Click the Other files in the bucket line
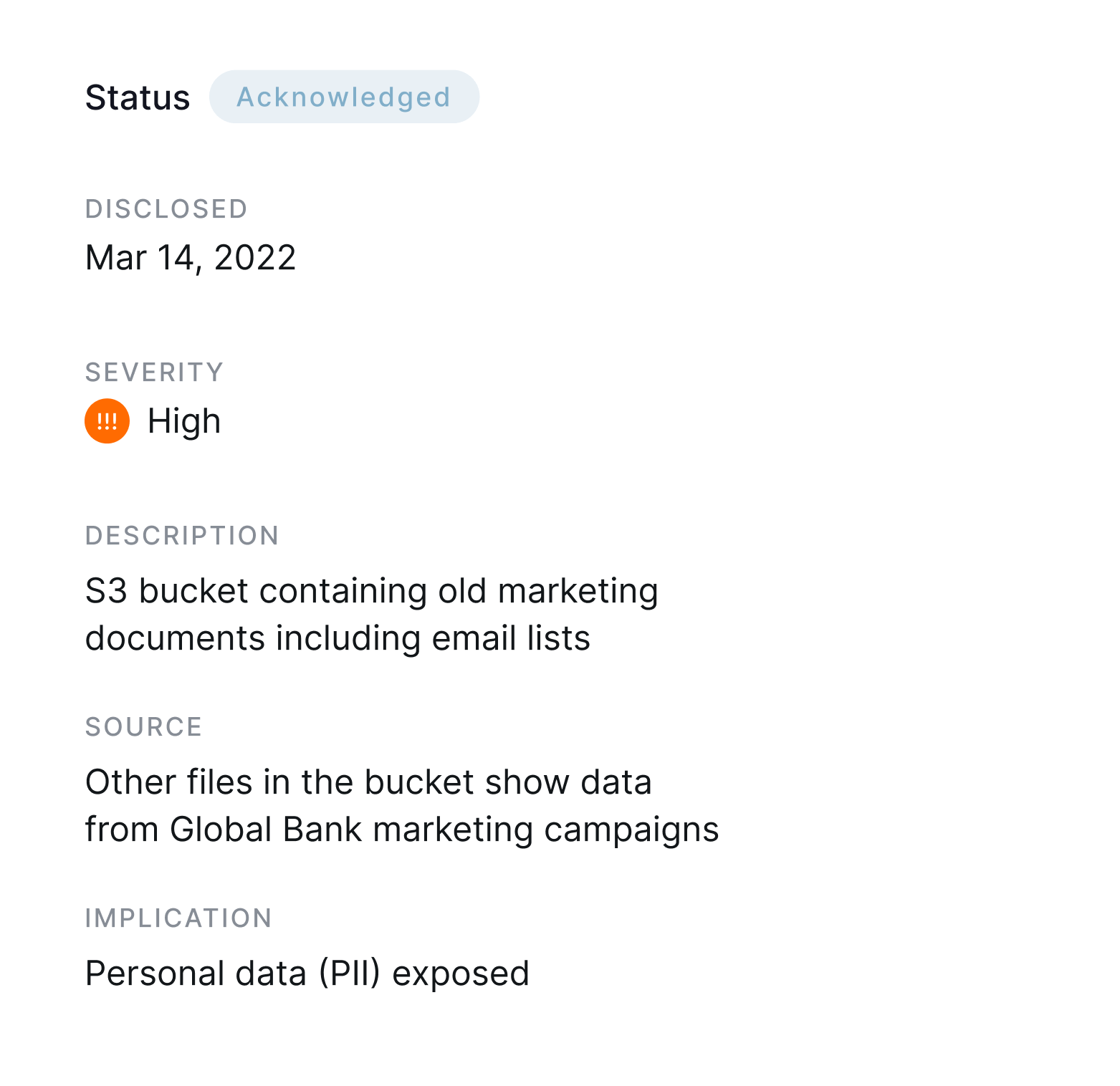Viewport: 1120px width, 1086px height. click(368, 782)
